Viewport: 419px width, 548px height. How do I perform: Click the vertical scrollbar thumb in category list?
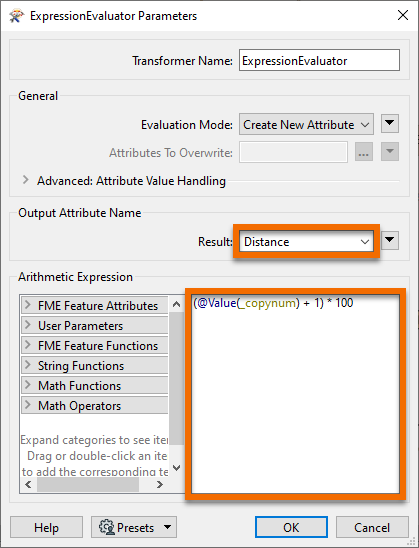(x=176, y=378)
